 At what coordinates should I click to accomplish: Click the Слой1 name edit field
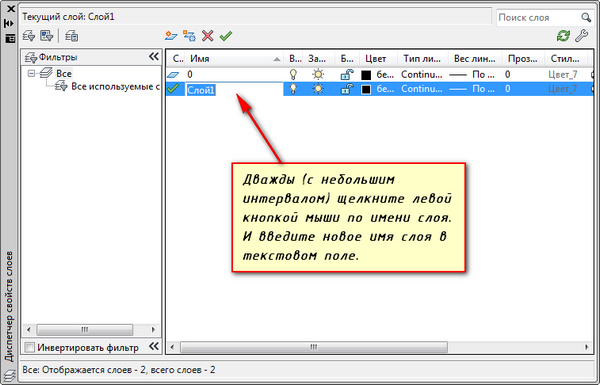[234, 90]
